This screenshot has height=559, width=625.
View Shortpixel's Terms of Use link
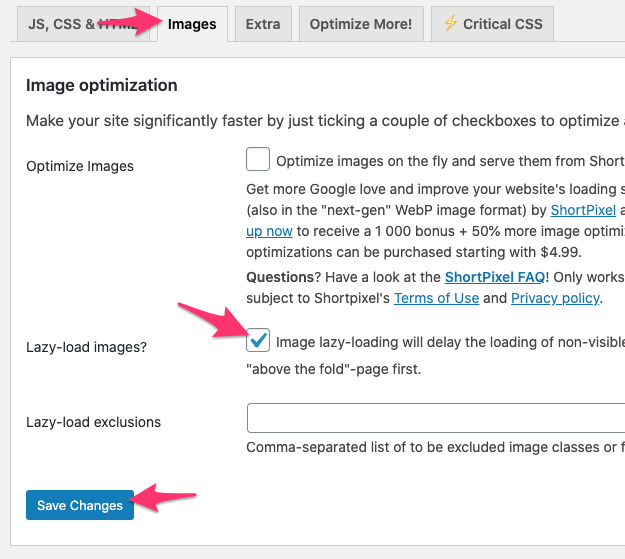[436, 298]
